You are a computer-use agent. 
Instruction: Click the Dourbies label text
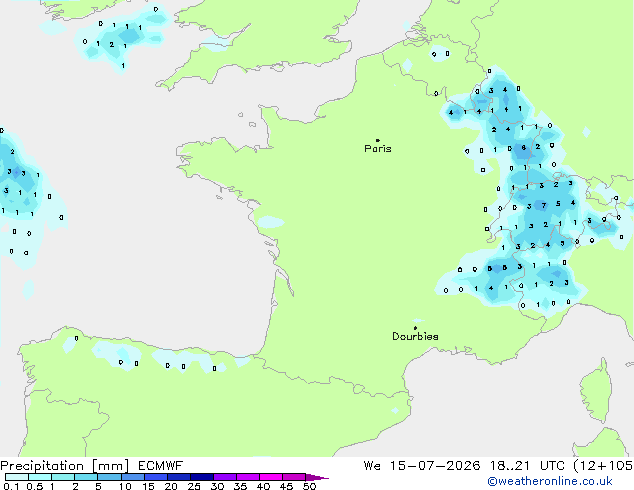[x=415, y=336]
